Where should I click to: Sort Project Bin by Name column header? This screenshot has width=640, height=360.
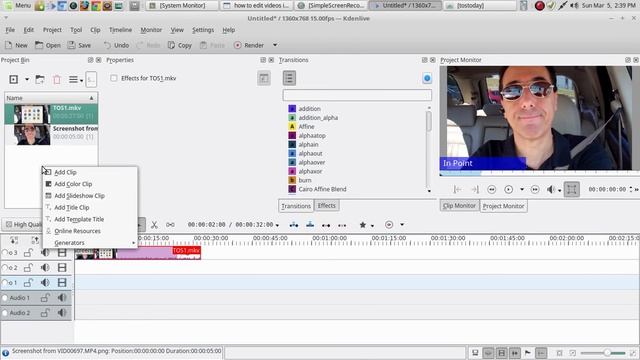click(51, 98)
